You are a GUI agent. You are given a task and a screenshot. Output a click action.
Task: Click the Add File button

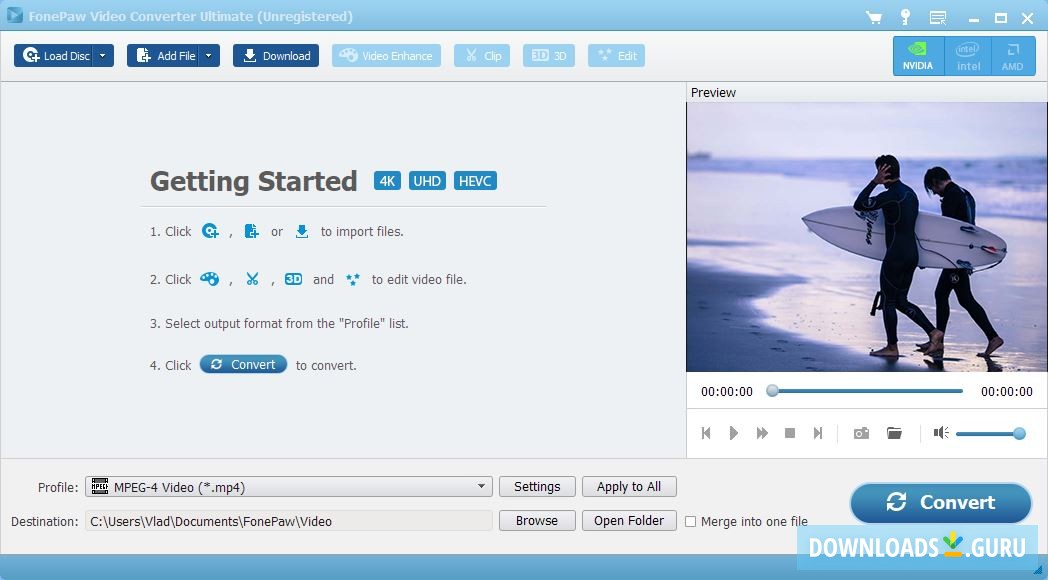click(164, 55)
